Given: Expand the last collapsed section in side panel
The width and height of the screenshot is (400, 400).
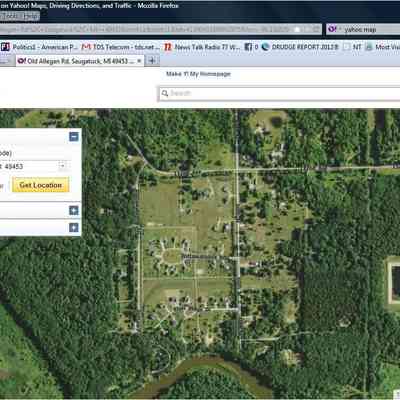Looking at the screenshot, I should pyautogui.click(x=74, y=227).
